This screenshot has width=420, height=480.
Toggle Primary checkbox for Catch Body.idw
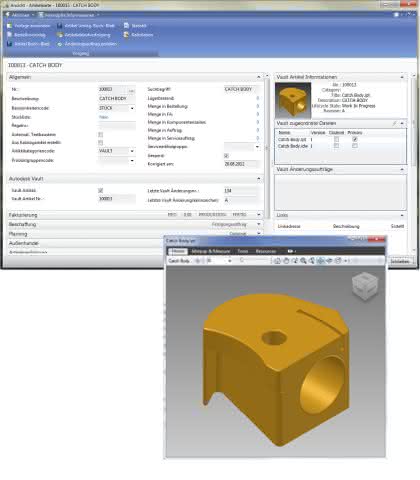click(355, 146)
